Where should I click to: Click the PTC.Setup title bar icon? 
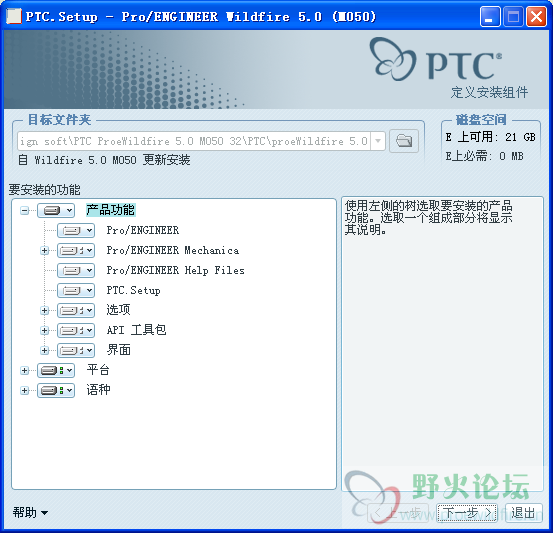tap(14, 17)
